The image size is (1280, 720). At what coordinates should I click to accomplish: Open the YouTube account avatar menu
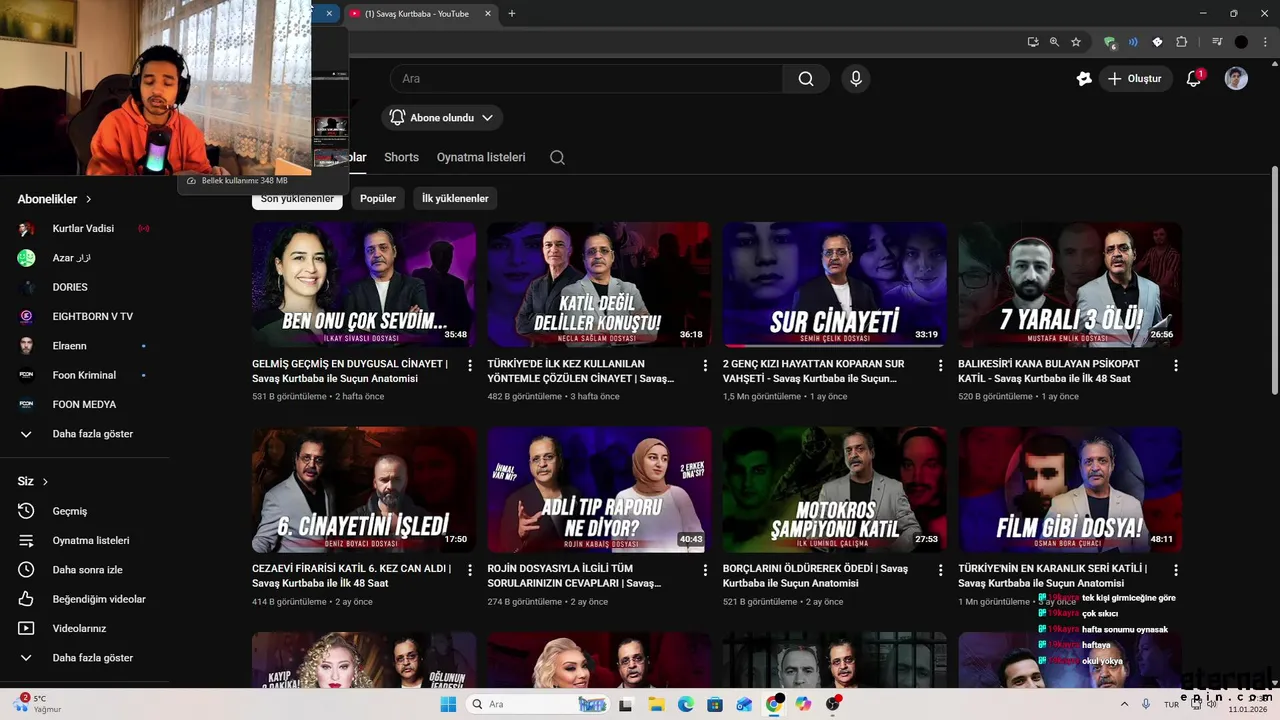[1236, 79]
